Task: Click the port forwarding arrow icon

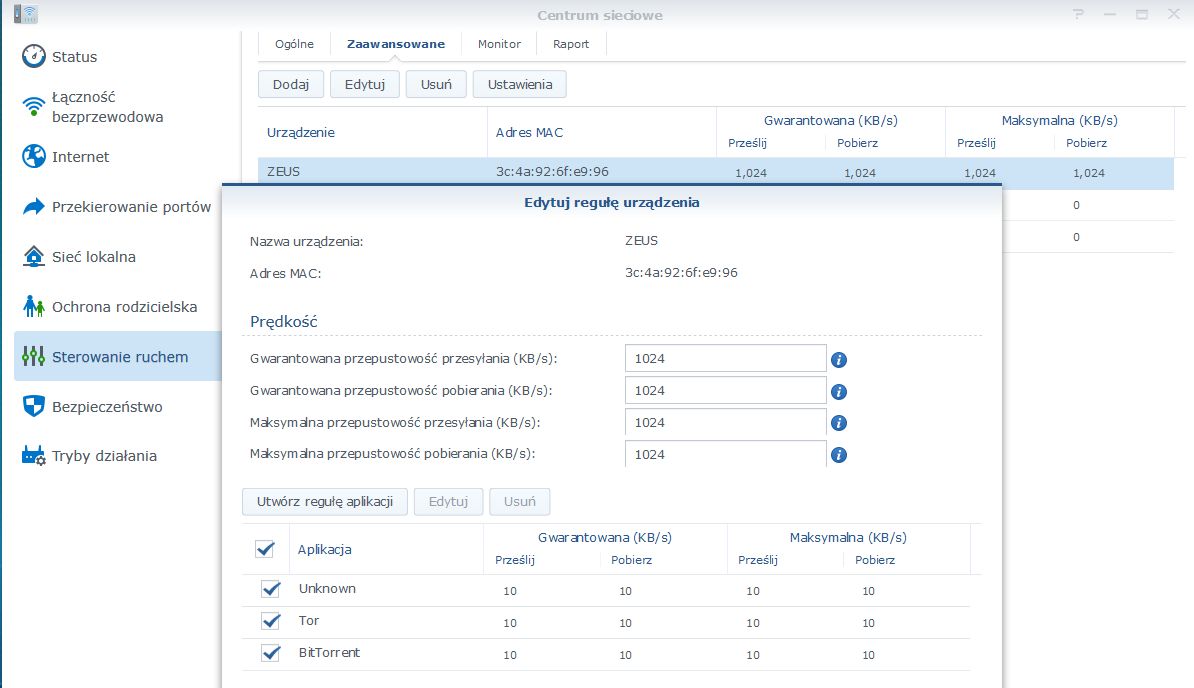Action: pyautogui.click(x=34, y=206)
